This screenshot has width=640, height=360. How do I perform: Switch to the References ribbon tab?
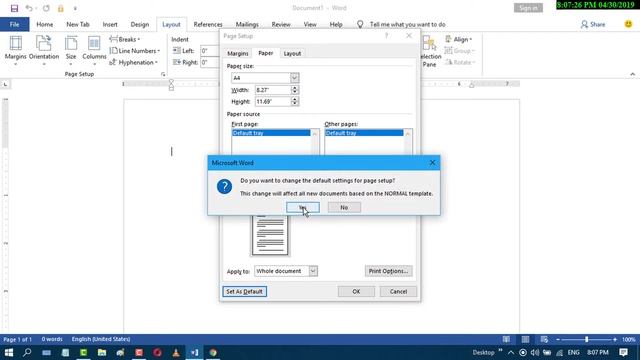(208, 24)
